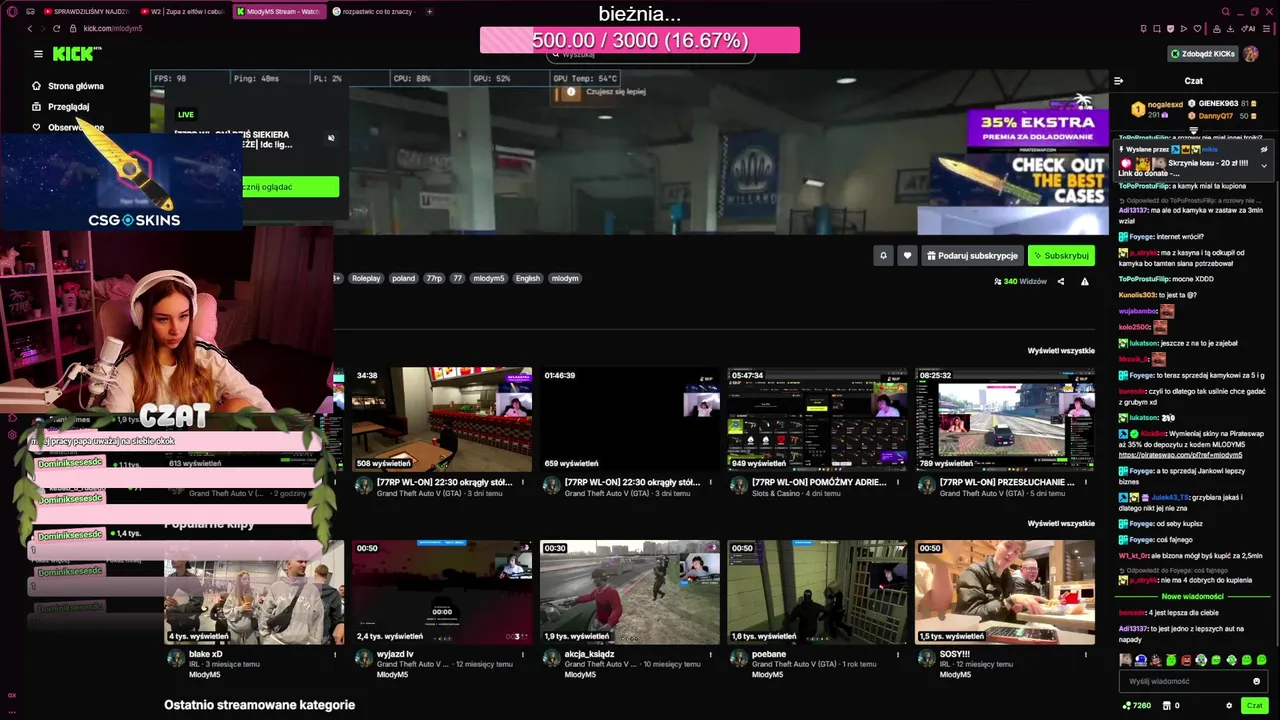Open the user avatar menu at top right
This screenshot has width=1280, height=720.
(1251, 54)
